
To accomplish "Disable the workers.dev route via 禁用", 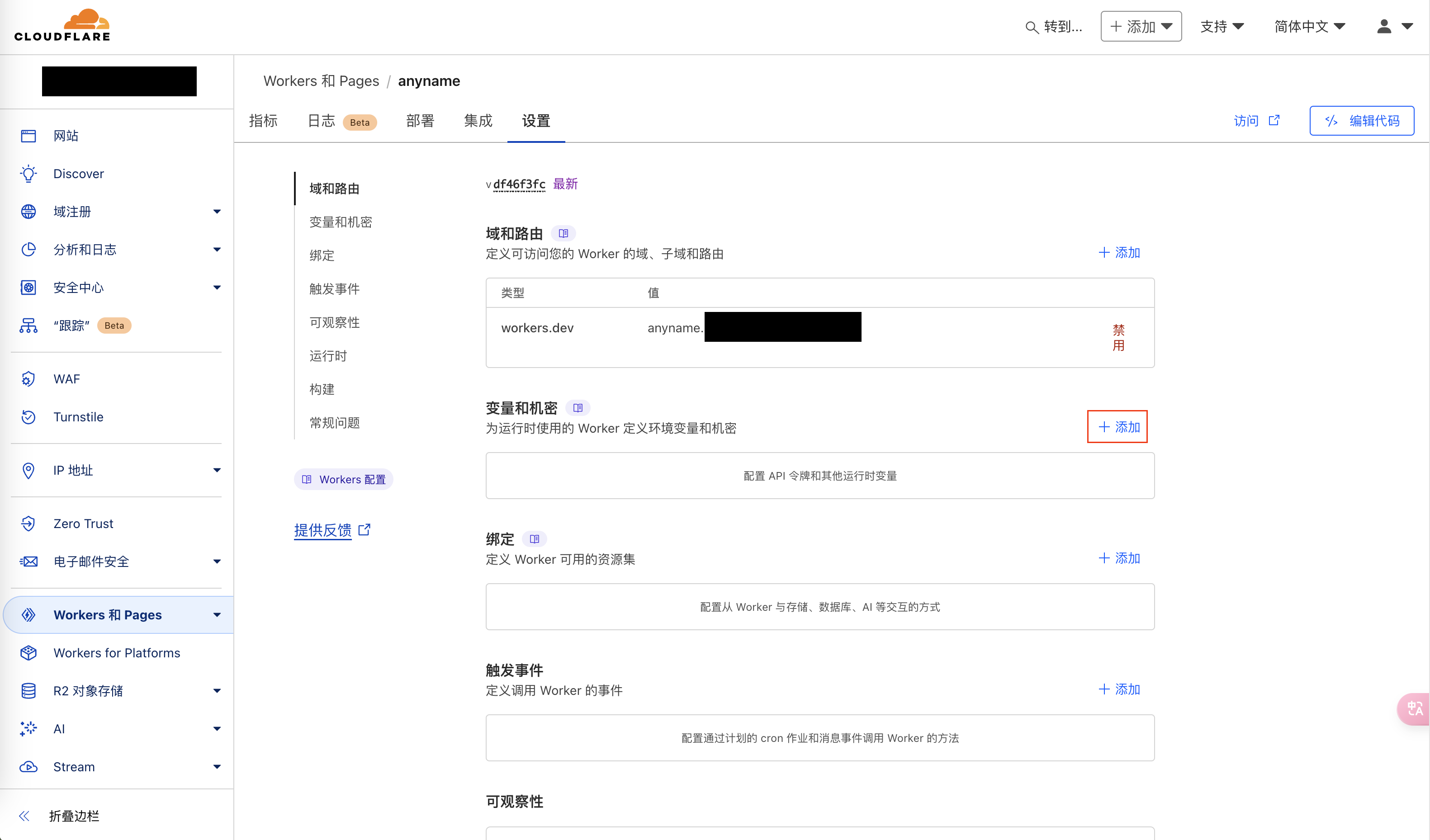I will tap(1118, 337).
